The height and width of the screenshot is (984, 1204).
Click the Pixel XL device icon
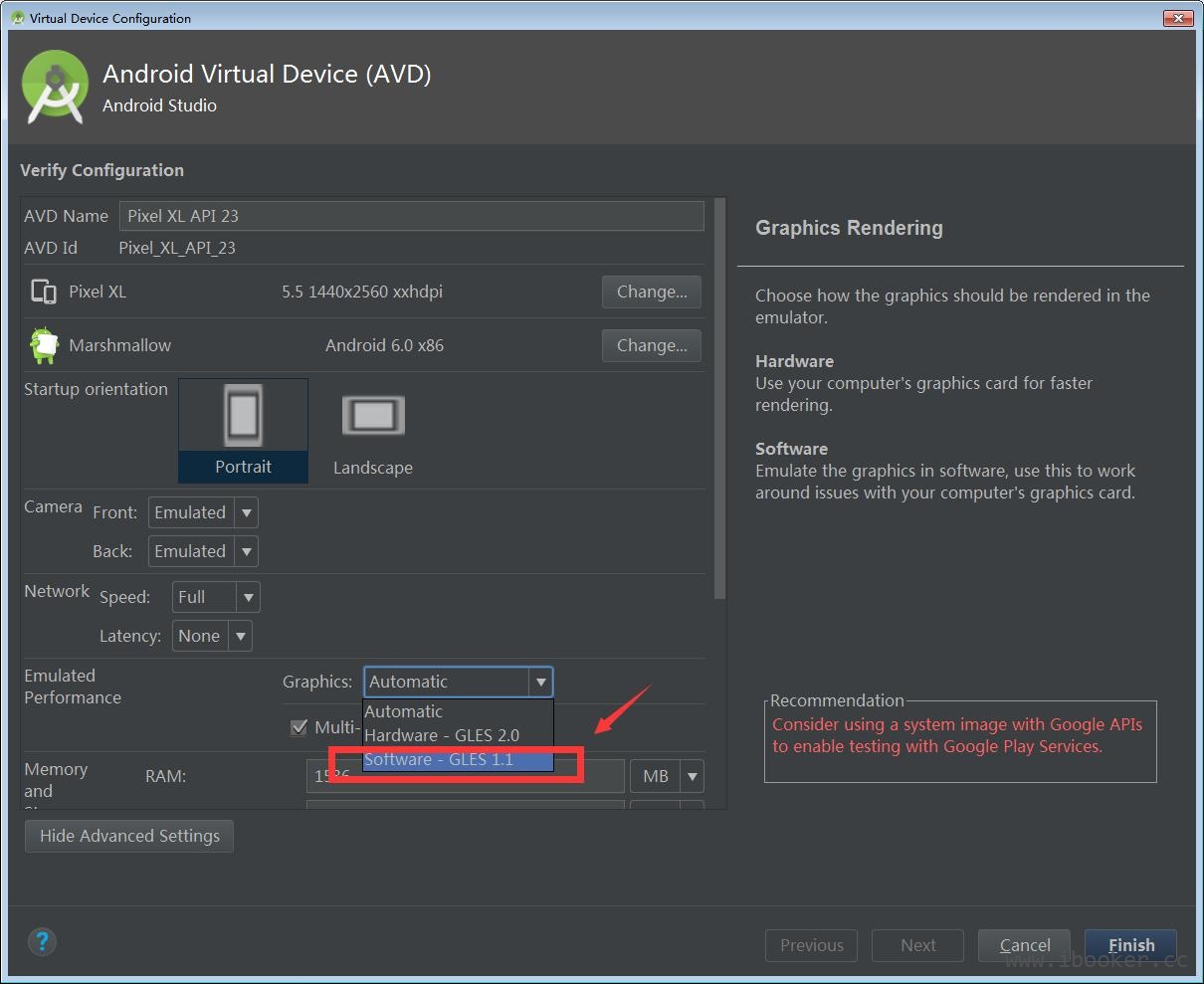coord(44,292)
